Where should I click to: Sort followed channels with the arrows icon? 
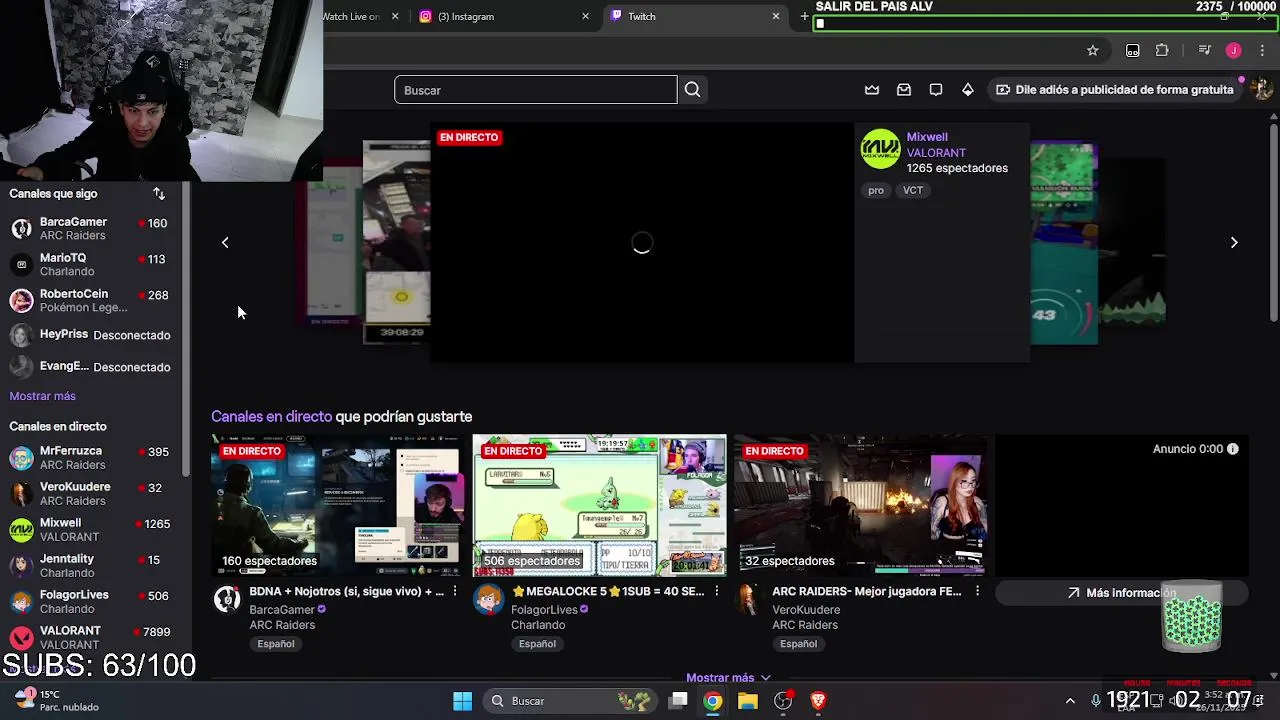159,193
